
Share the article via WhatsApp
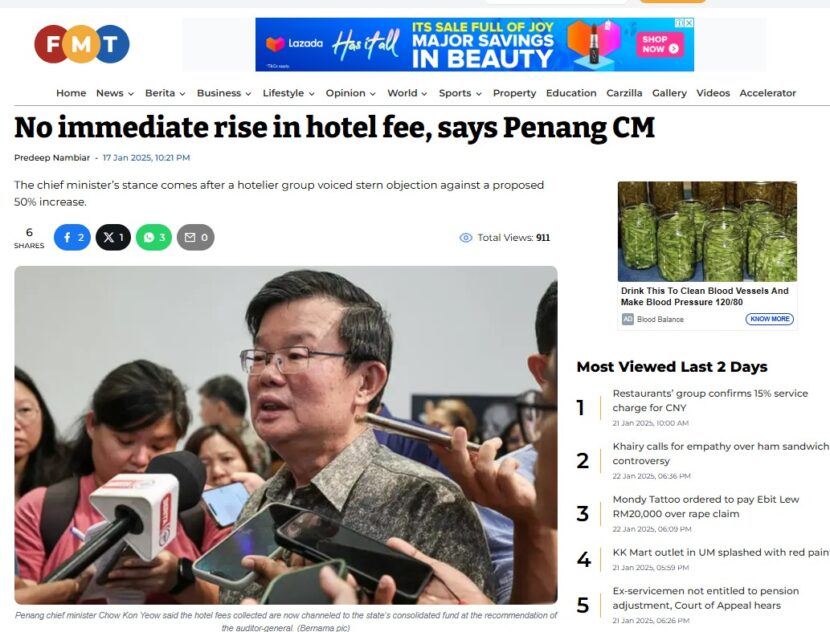tap(154, 237)
